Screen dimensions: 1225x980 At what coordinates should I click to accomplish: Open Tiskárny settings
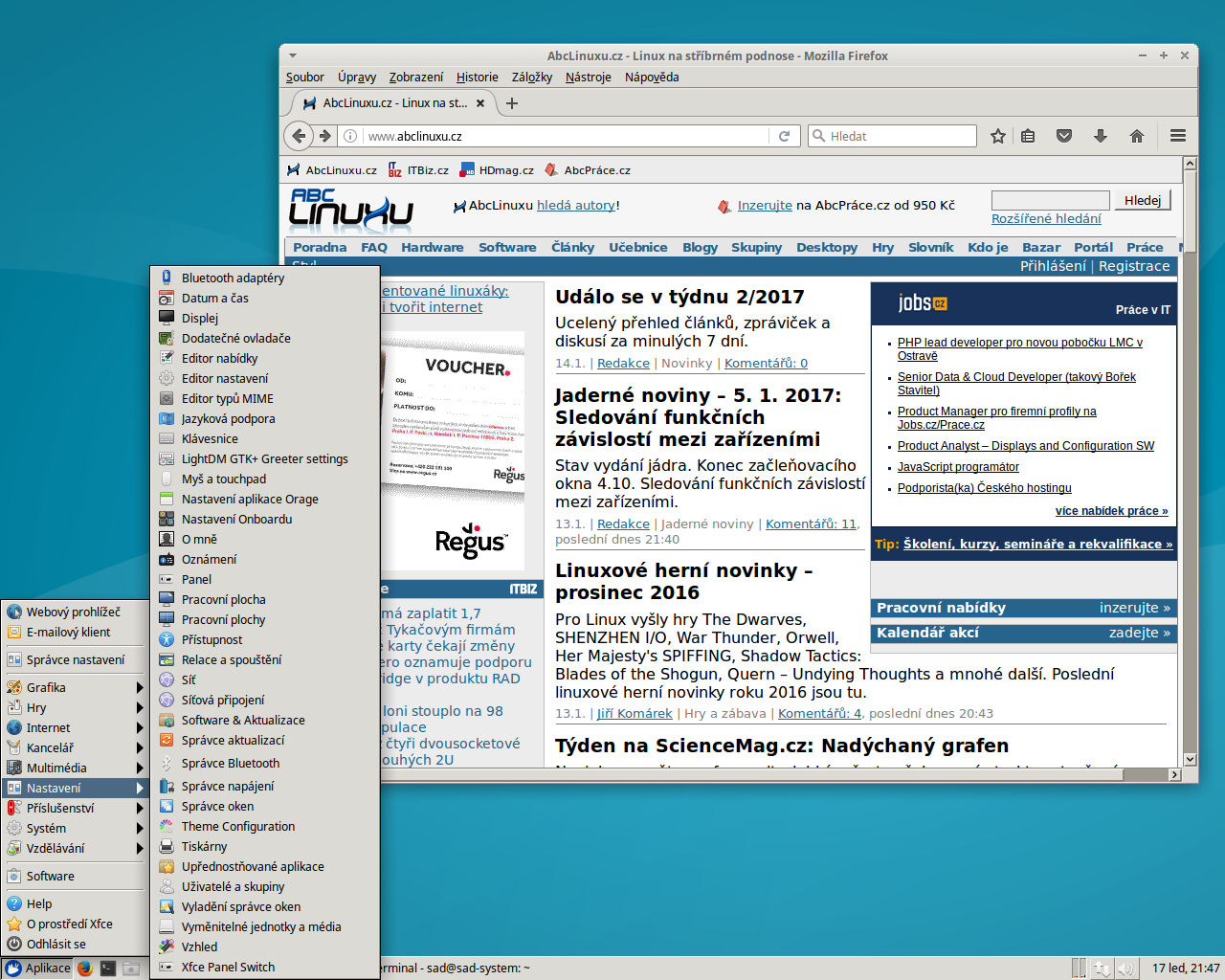pos(265,846)
